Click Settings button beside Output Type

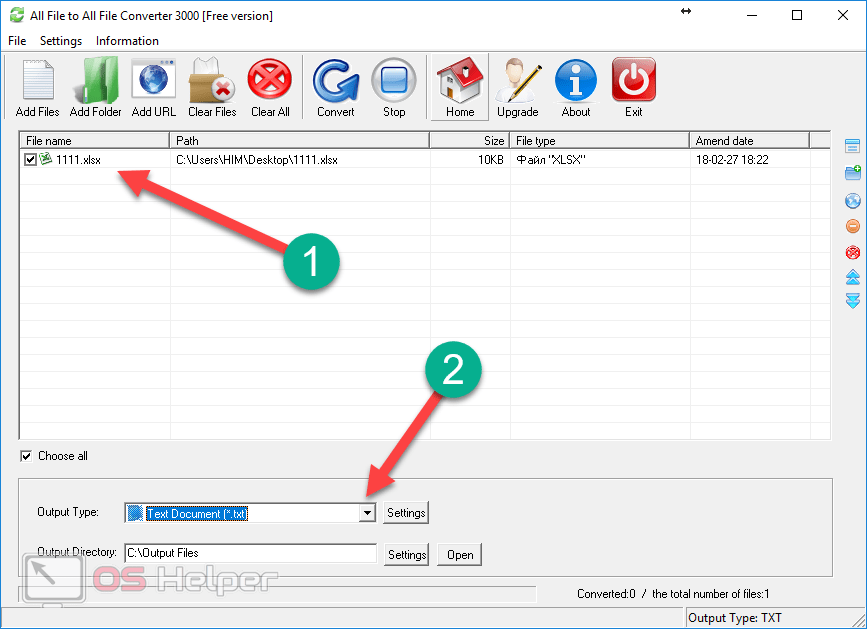[406, 513]
